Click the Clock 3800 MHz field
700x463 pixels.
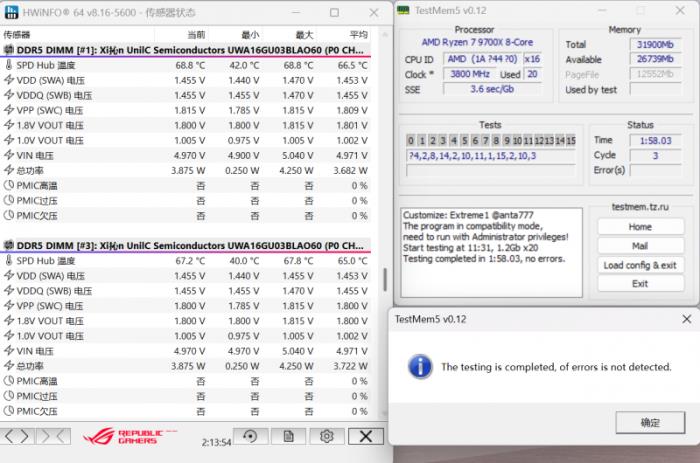470,74
